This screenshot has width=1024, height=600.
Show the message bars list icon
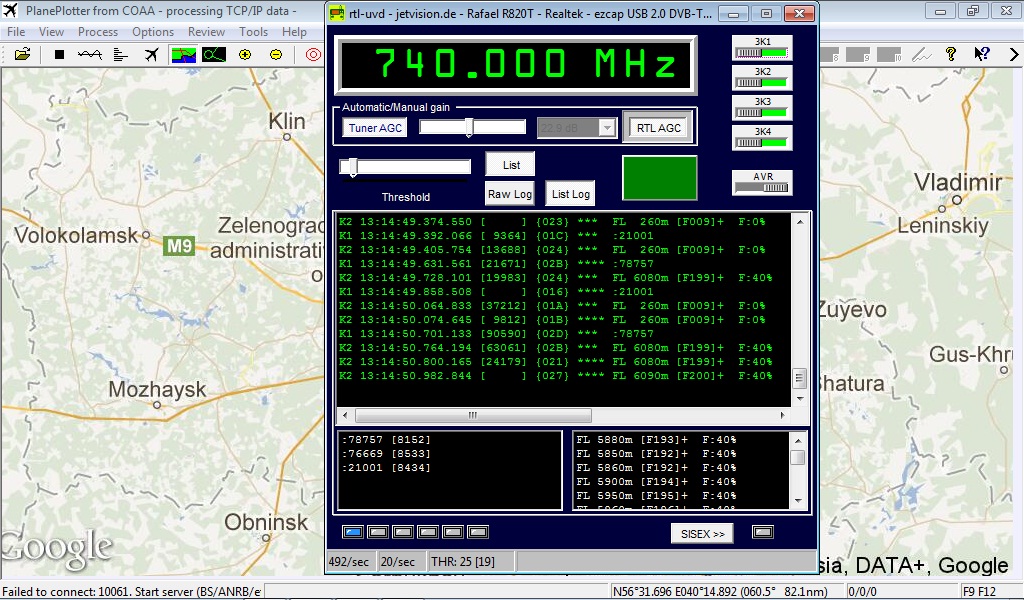[x=121, y=54]
